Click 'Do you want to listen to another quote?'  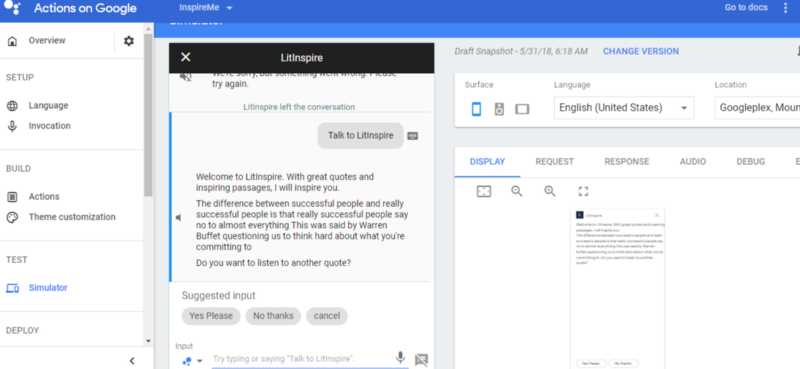273,263
